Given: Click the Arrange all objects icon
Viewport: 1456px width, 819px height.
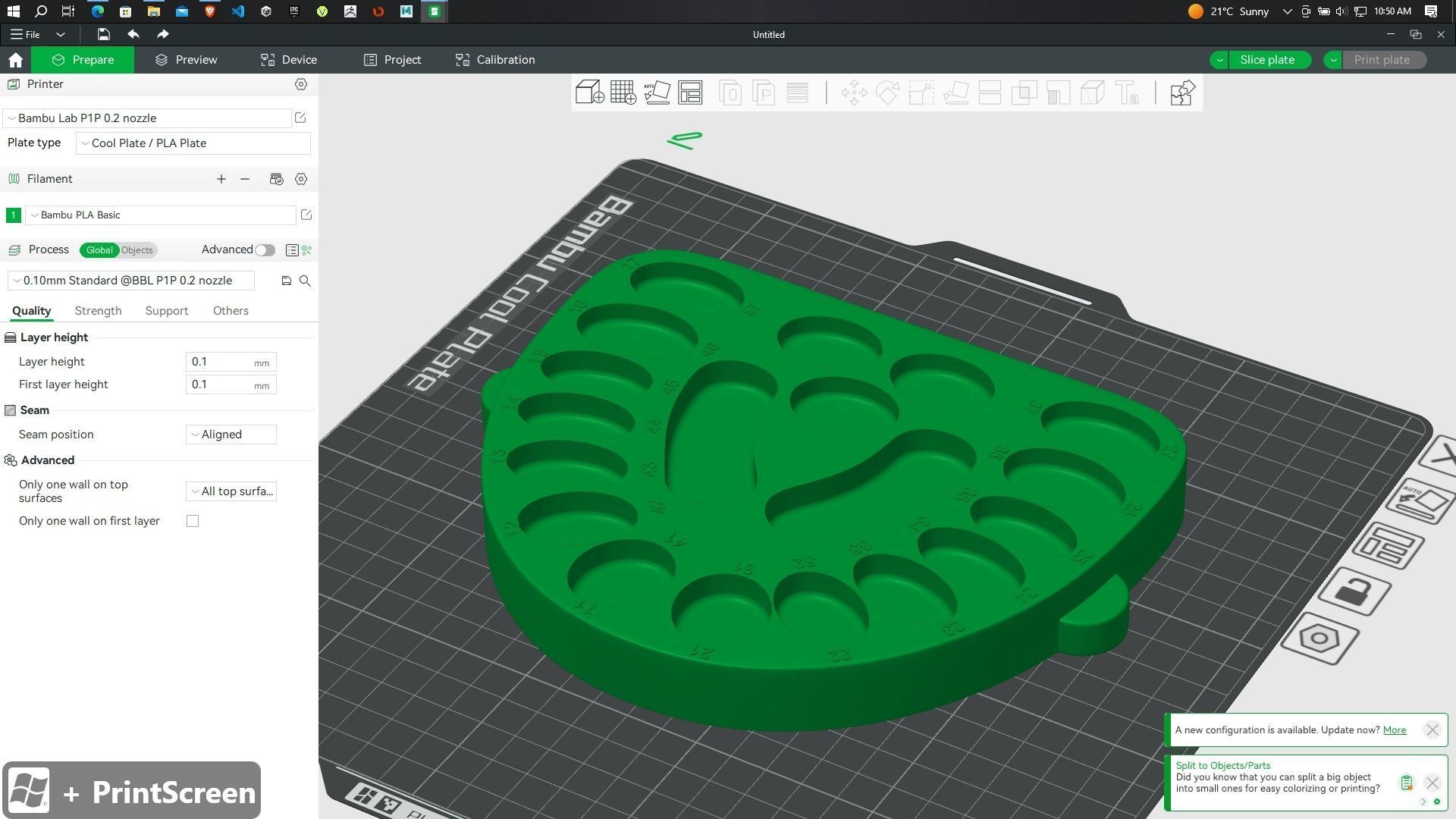Looking at the screenshot, I should pyautogui.click(x=690, y=93).
